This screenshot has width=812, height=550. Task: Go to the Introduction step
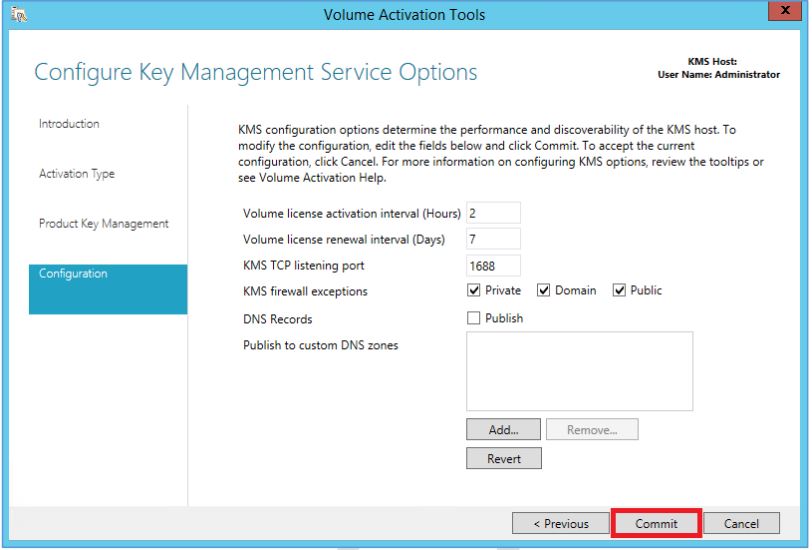pos(69,124)
